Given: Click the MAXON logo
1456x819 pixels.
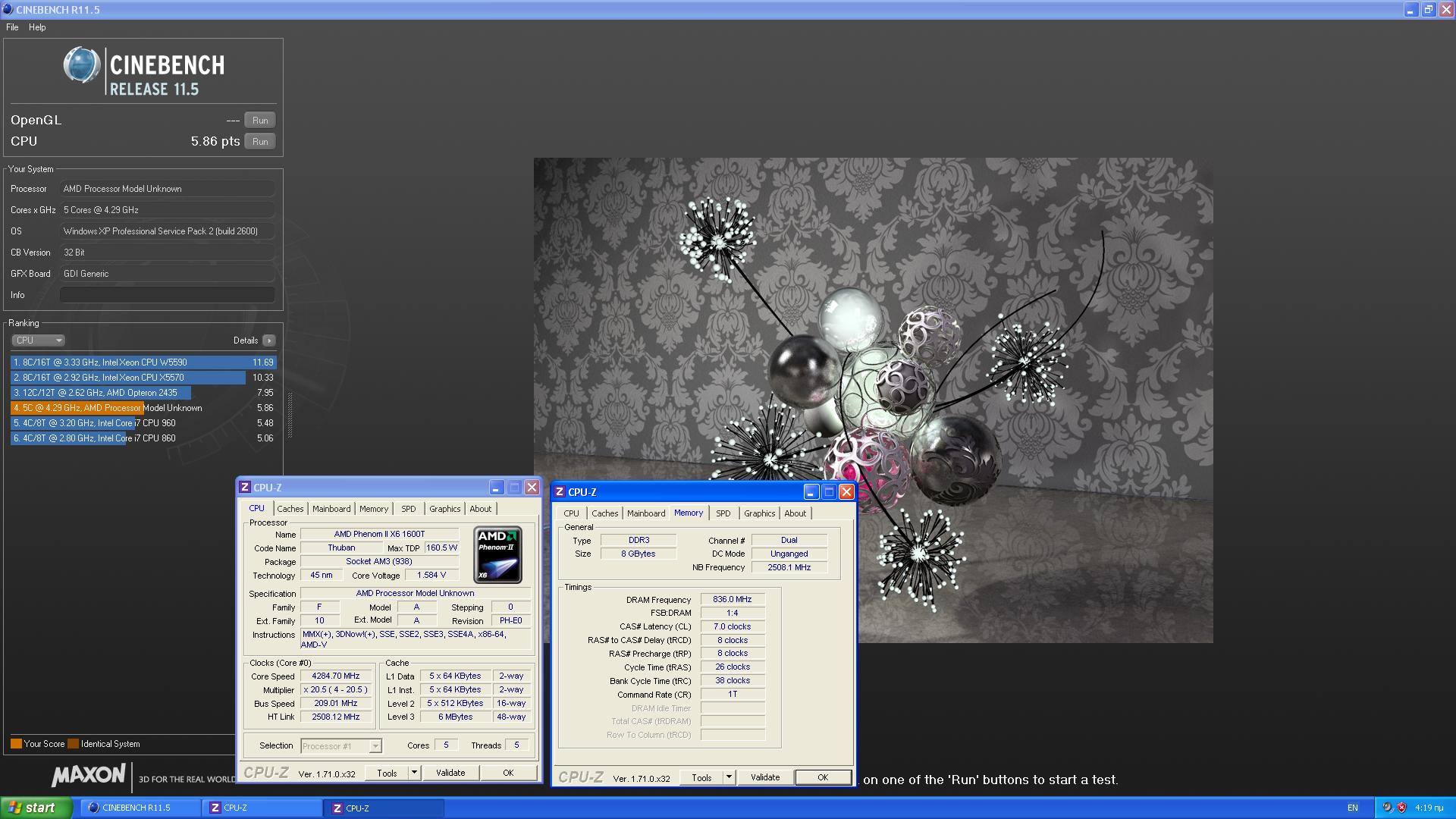Looking at the screenshot, I should (x=89, y=775).
